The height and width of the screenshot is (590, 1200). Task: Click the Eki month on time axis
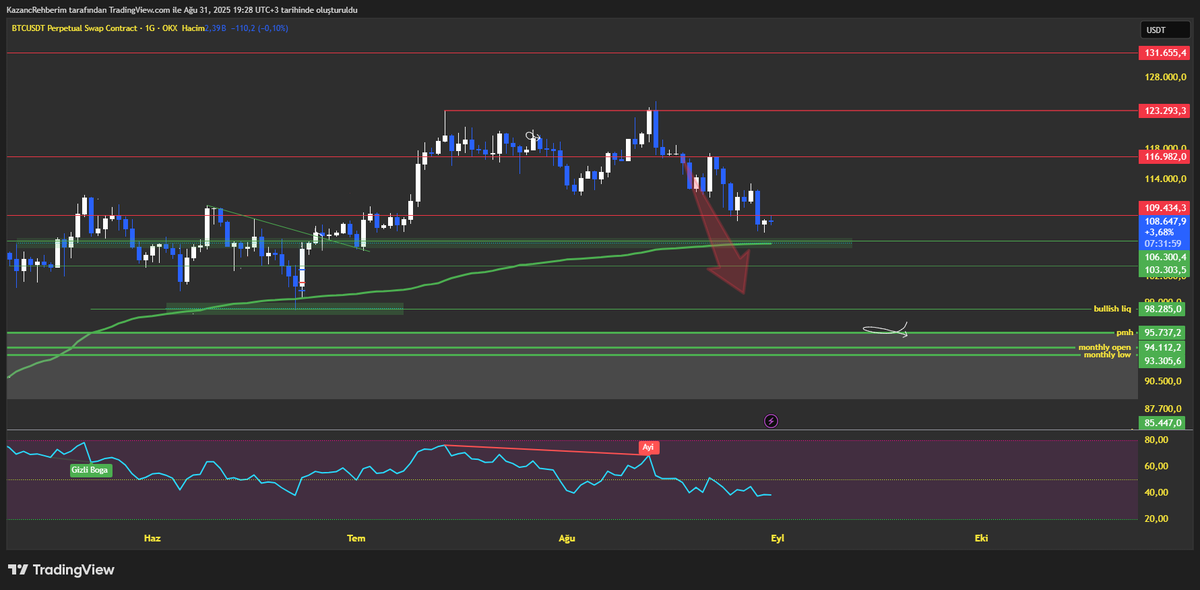coord(981,538)
